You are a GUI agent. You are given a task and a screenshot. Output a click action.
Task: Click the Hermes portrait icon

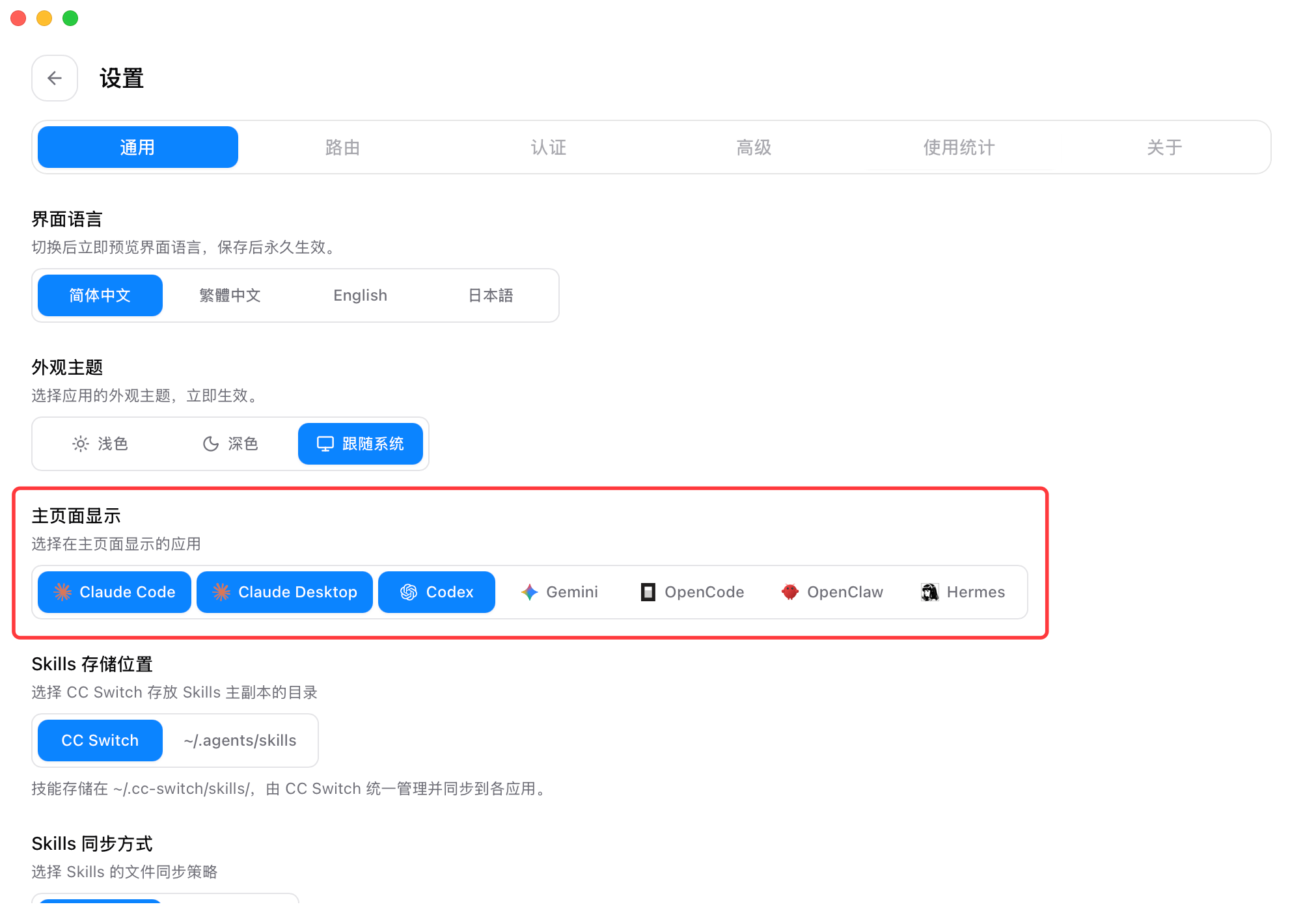coord(930,592)
